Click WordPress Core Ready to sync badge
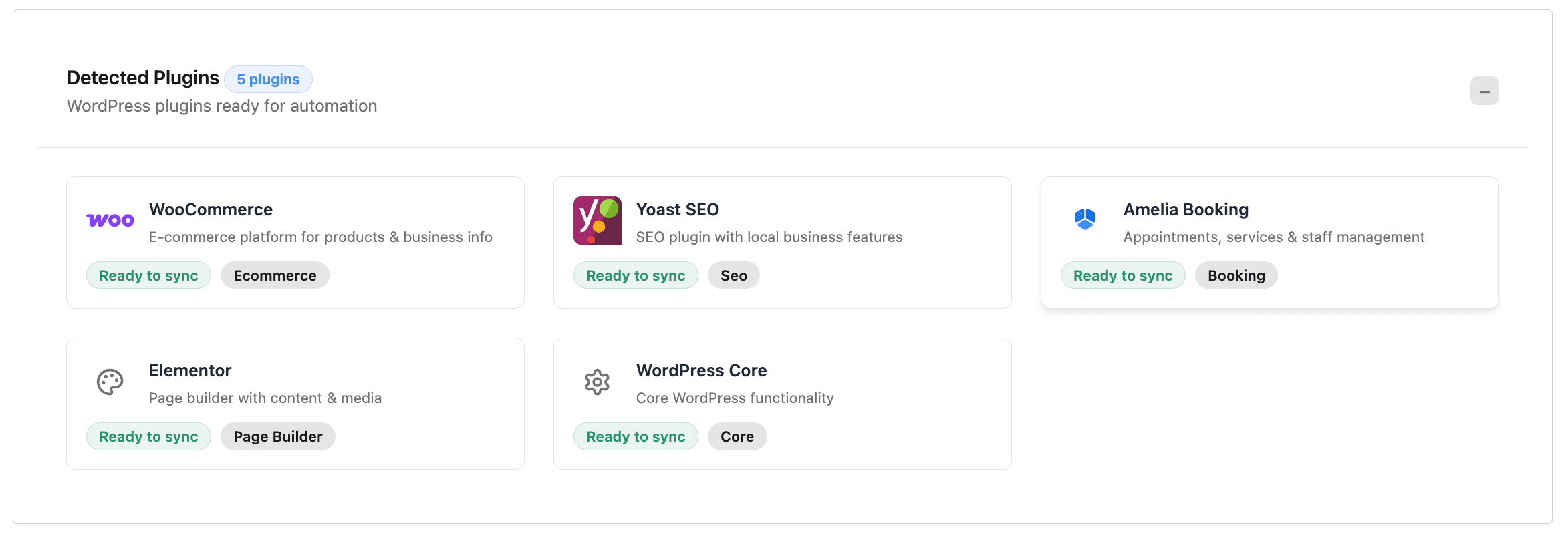Image resolution: width=1568 pixels, height=540 pixels. click(636, 436)
